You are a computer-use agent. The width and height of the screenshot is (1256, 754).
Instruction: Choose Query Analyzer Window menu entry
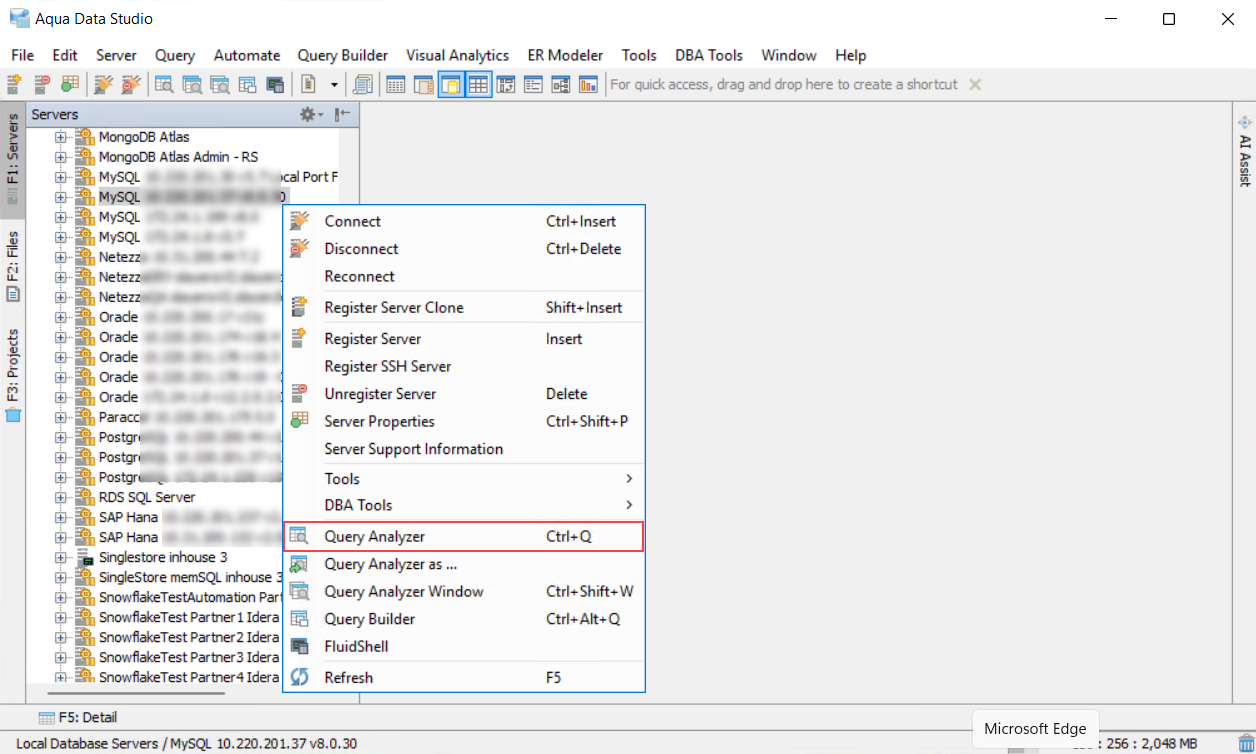pyautogui.click(x=464, y=591)
